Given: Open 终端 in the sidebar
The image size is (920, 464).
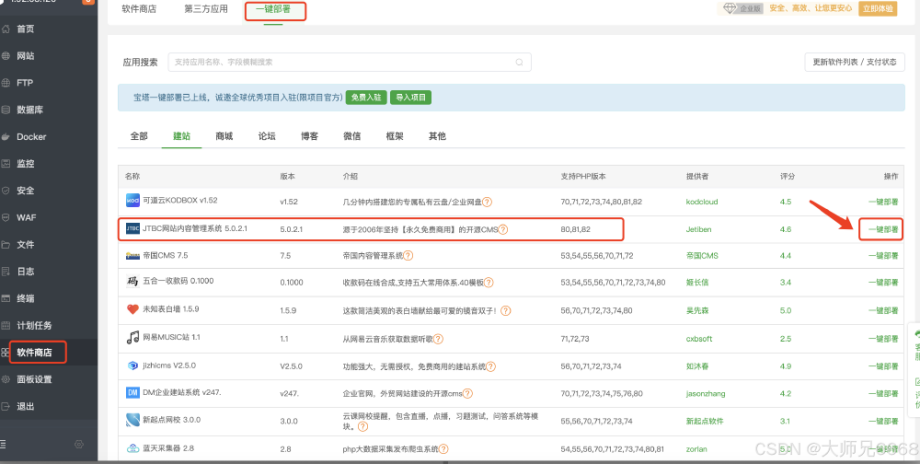Looking at the screenshot, I should pos(25,299).
